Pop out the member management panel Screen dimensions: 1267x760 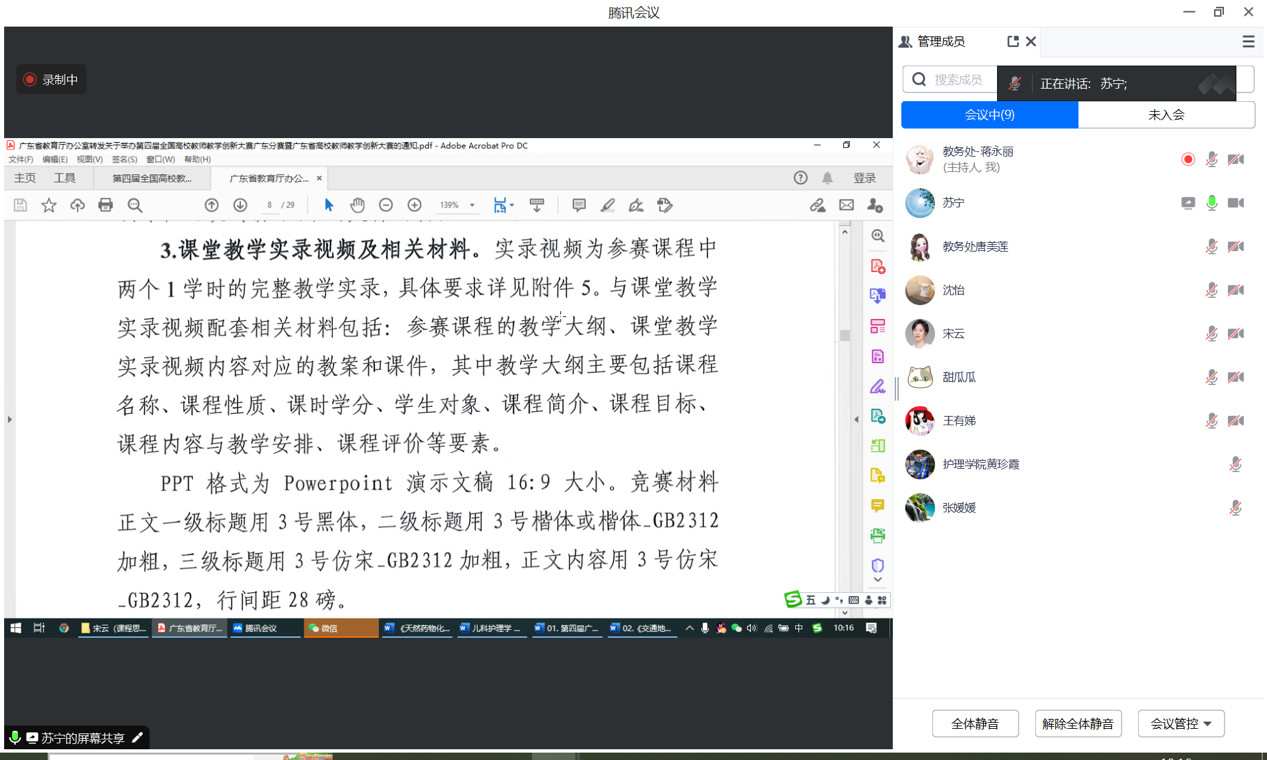[1012, 41]
